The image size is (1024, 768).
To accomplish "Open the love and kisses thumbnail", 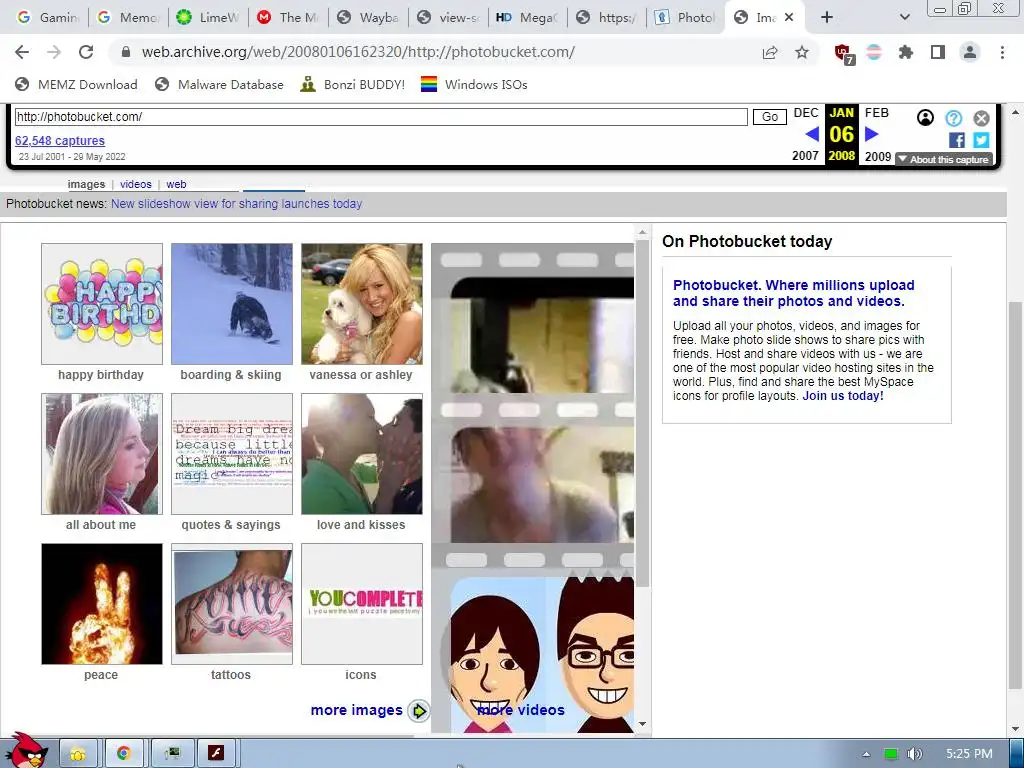I will (x=362, y=454).
